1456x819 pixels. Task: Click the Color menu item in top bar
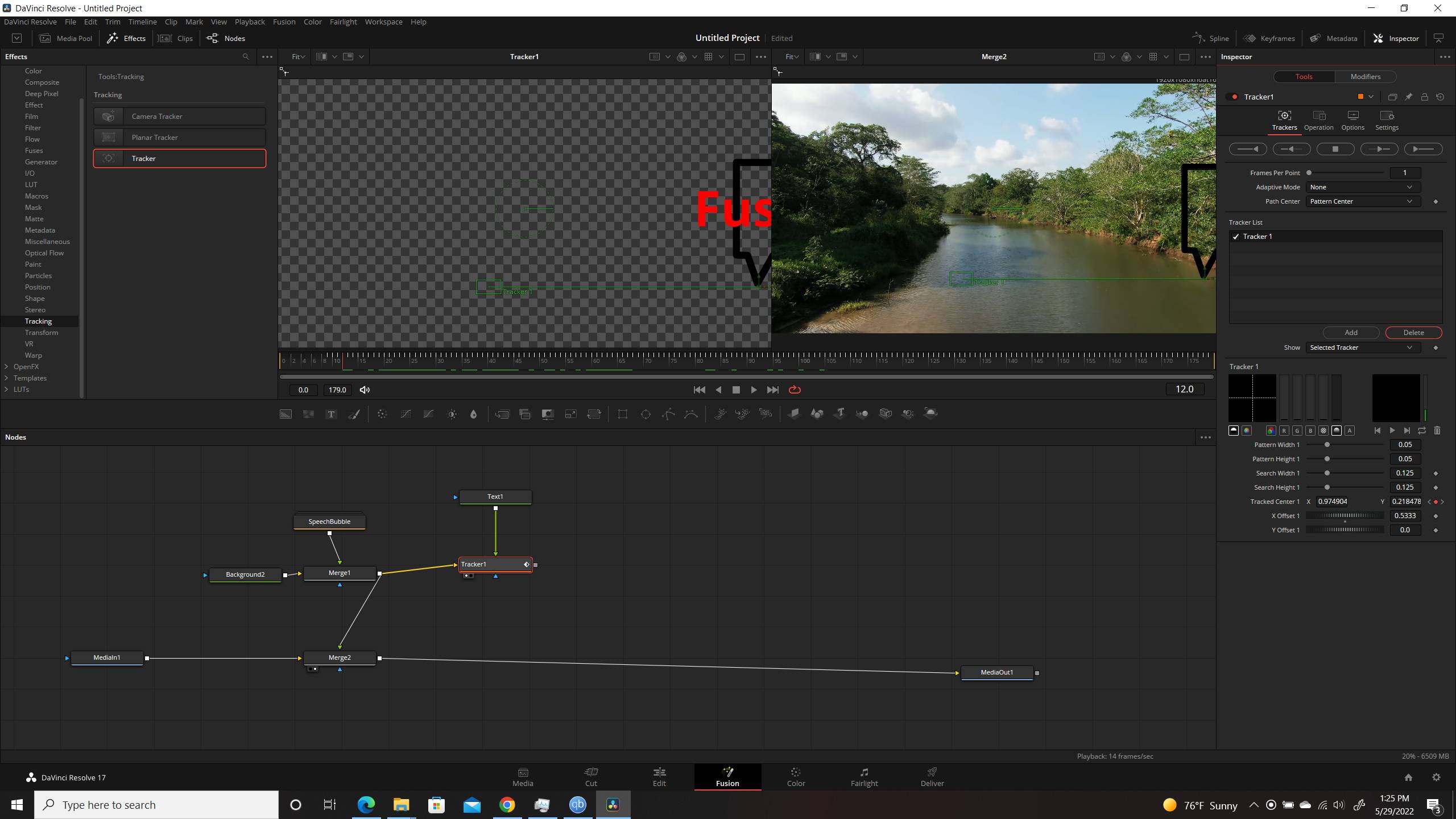(x=312, y=22)
